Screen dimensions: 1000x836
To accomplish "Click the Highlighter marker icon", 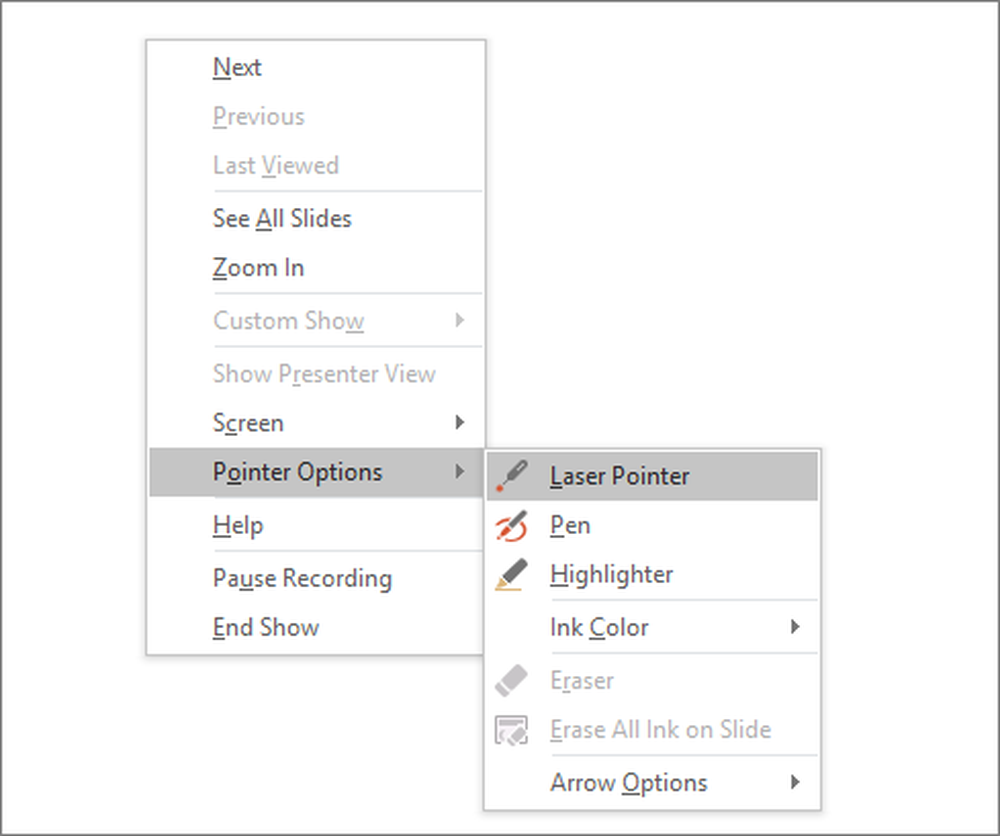I will tap(511, 575).
